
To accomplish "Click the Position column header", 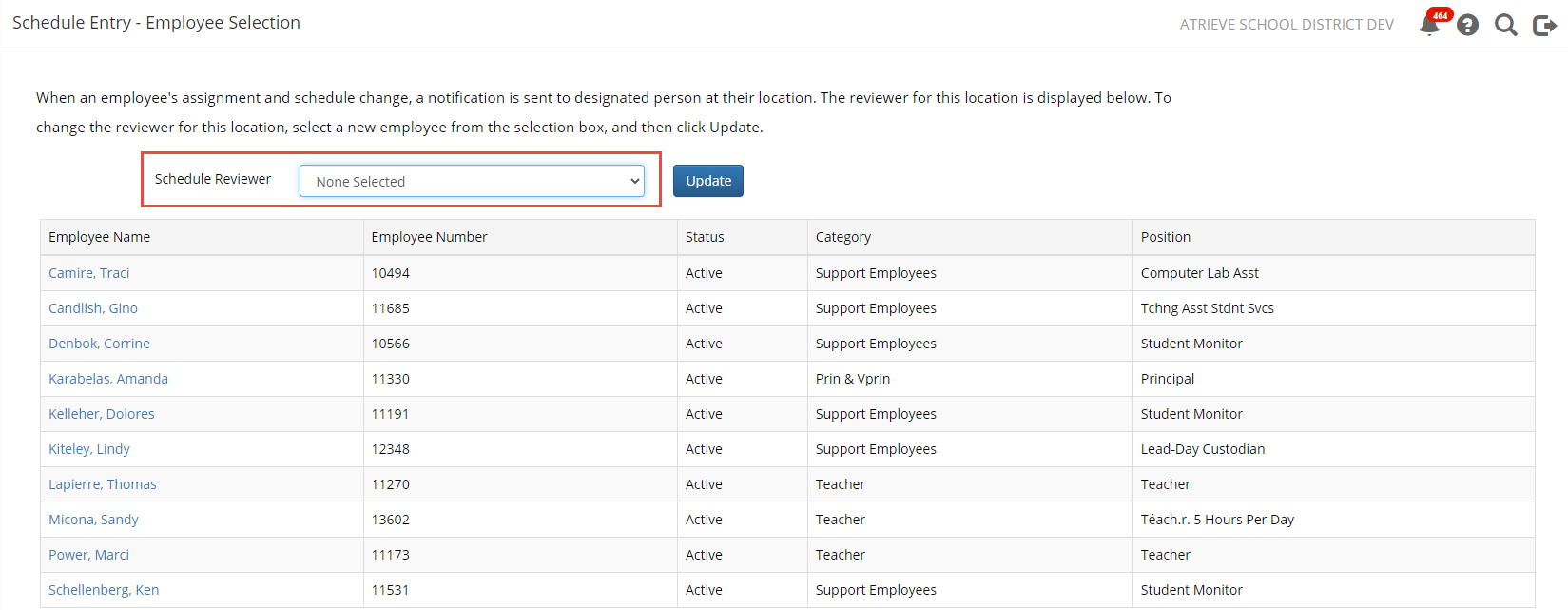I will coord(1166,237).
